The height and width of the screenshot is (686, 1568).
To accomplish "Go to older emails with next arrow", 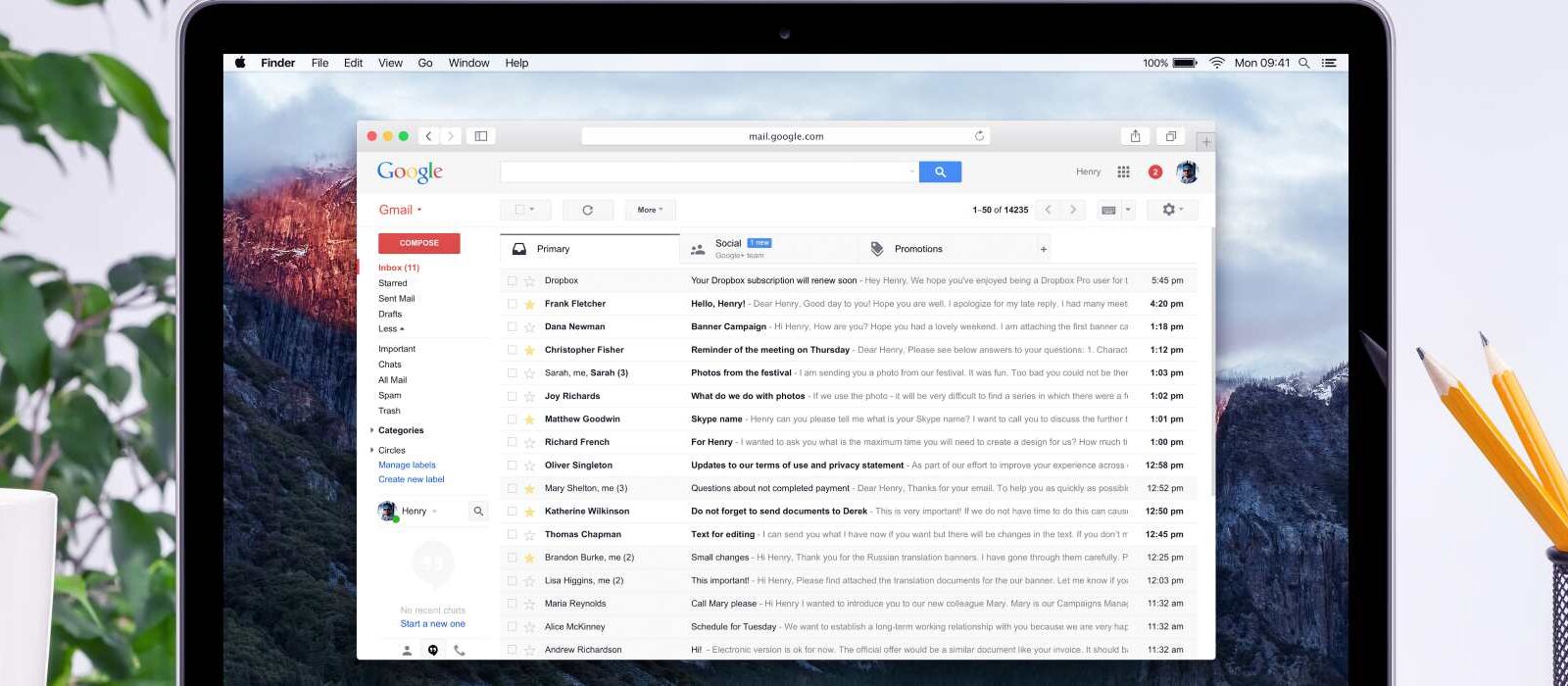I will 1073,210.
